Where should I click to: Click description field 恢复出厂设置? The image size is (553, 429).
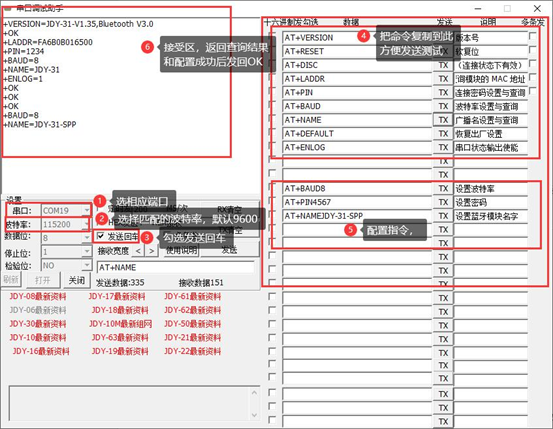click(x=491, y=134)
